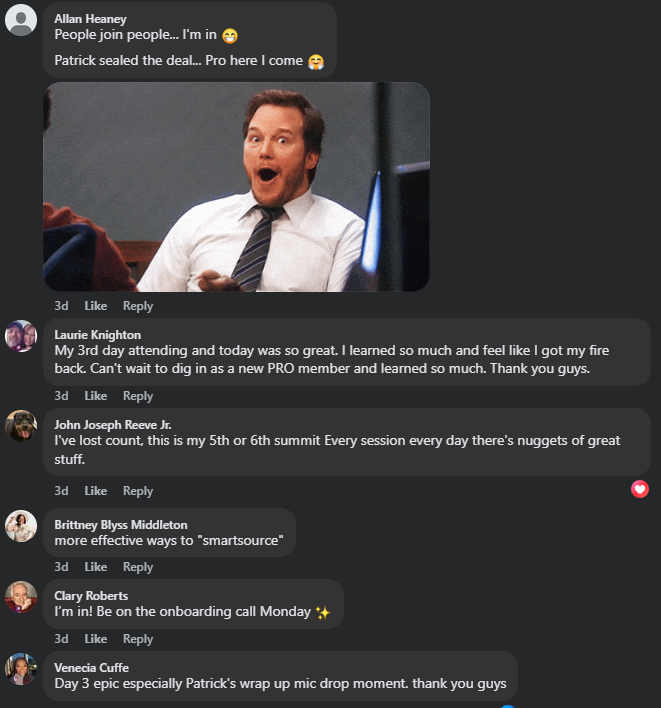Click Brittney Blyss Middleton's profile avatar

(21, 526)
